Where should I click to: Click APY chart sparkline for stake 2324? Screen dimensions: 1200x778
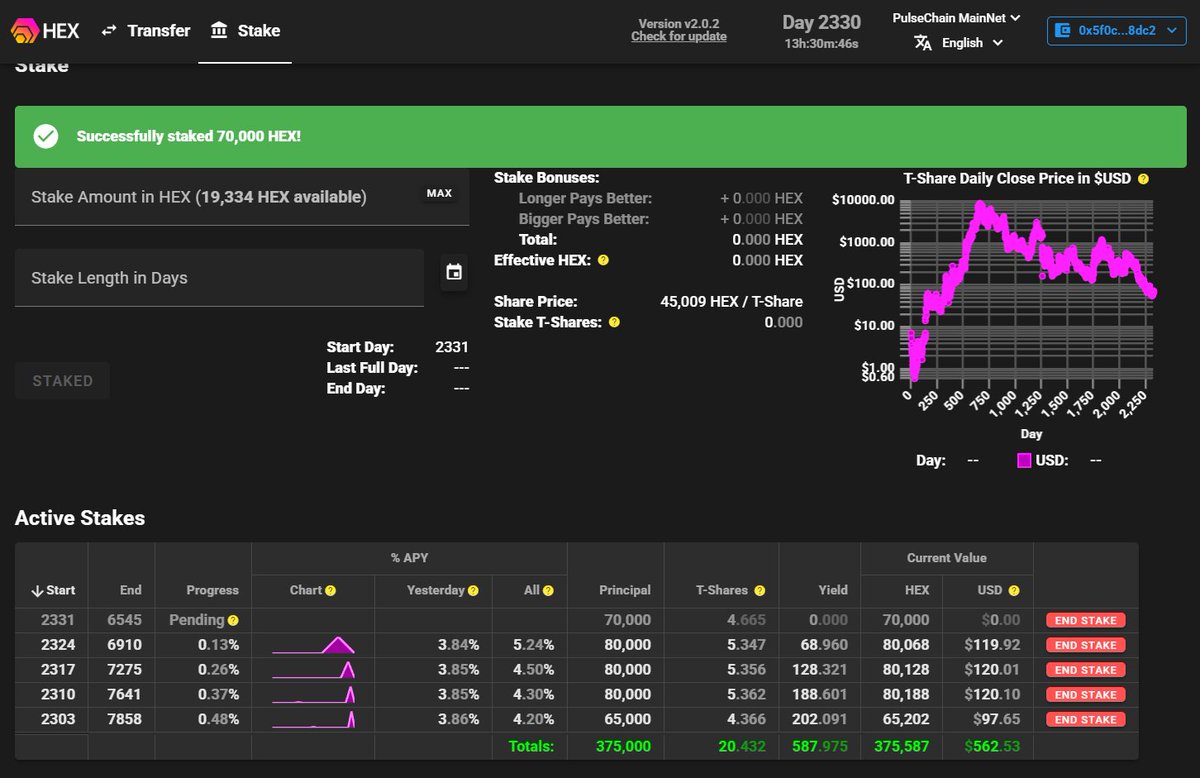pos(313,645)
